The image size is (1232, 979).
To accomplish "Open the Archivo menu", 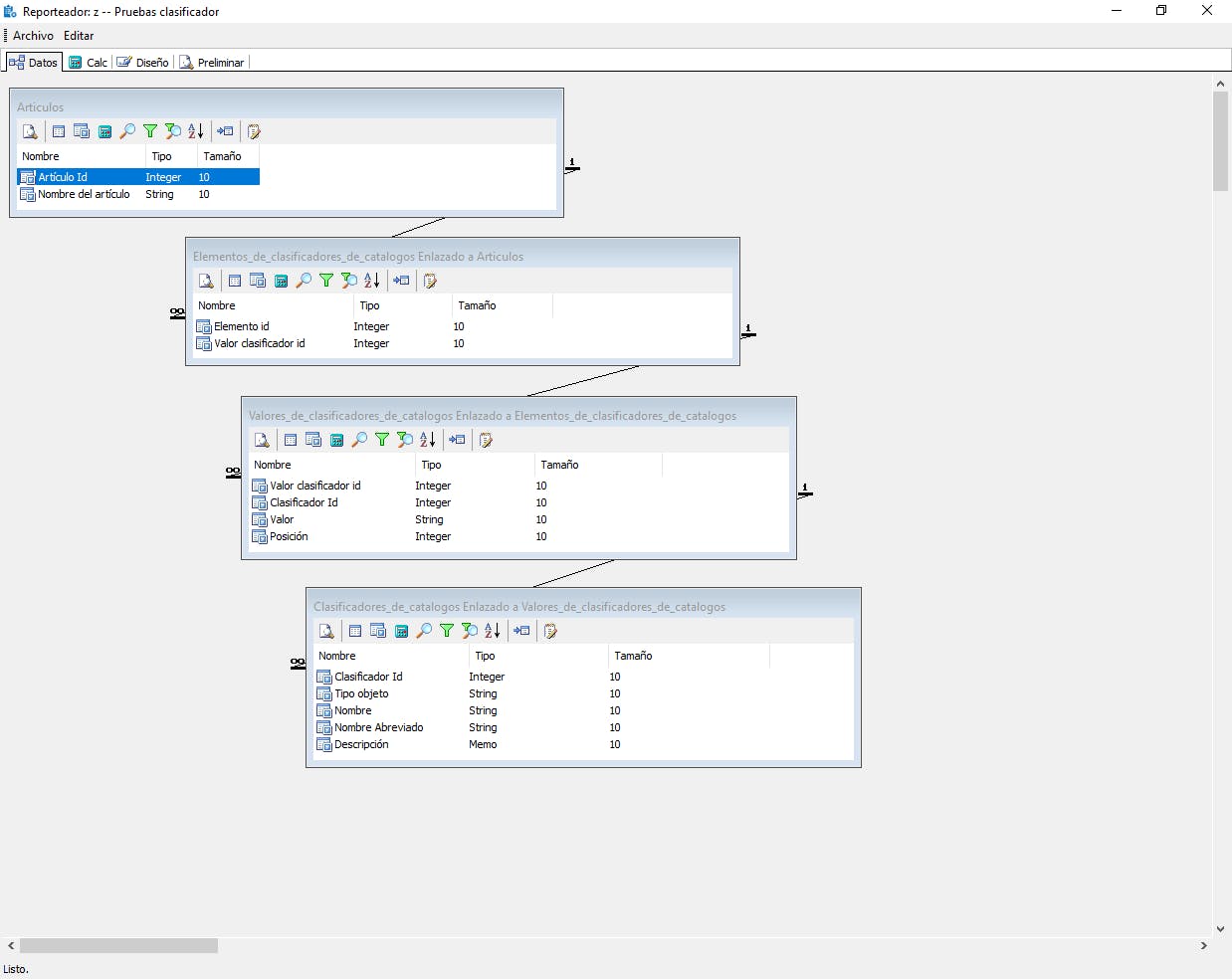I will (33, 36).
